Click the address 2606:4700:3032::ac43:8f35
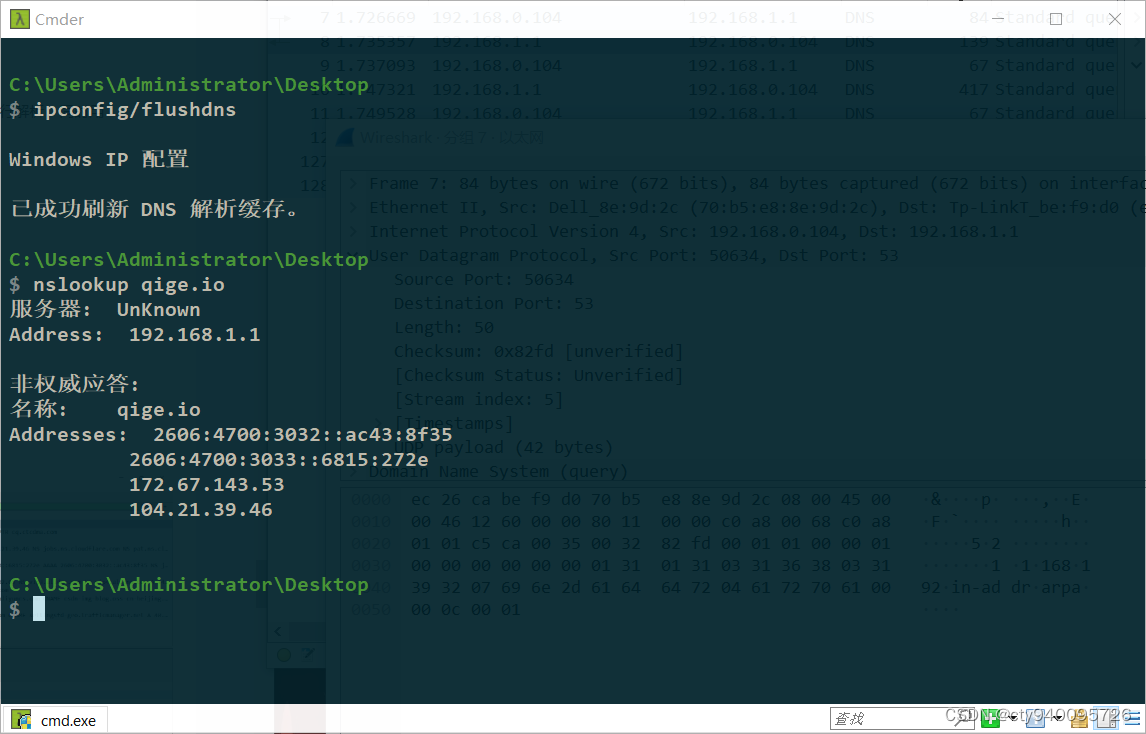The width and height of the screenshot is (1146, 734). (x=303, y=435)
